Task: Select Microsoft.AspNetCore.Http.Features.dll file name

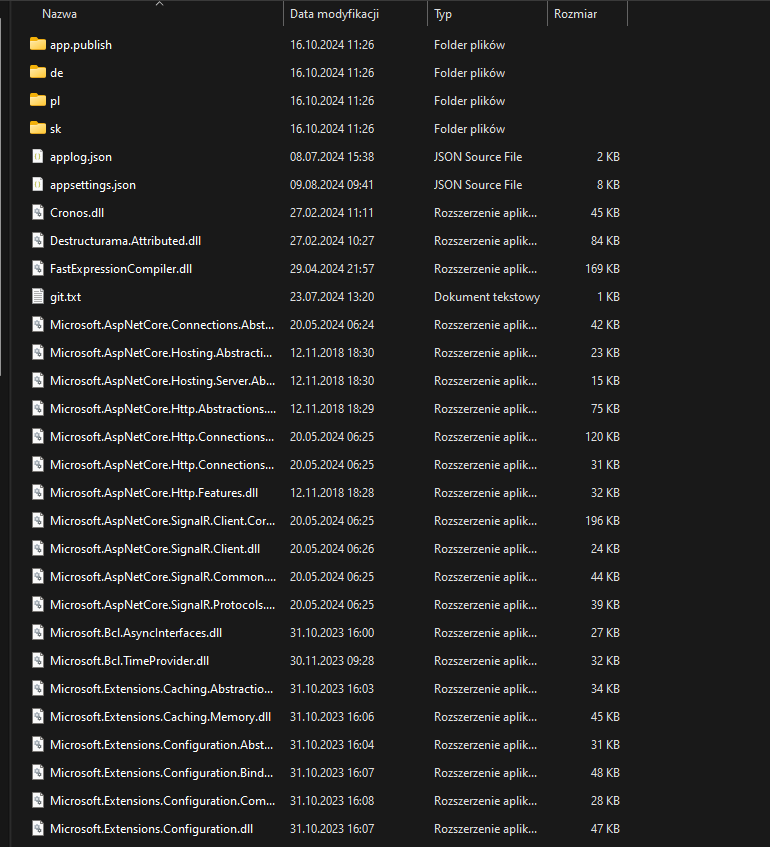Action: (x=154, y=493)
